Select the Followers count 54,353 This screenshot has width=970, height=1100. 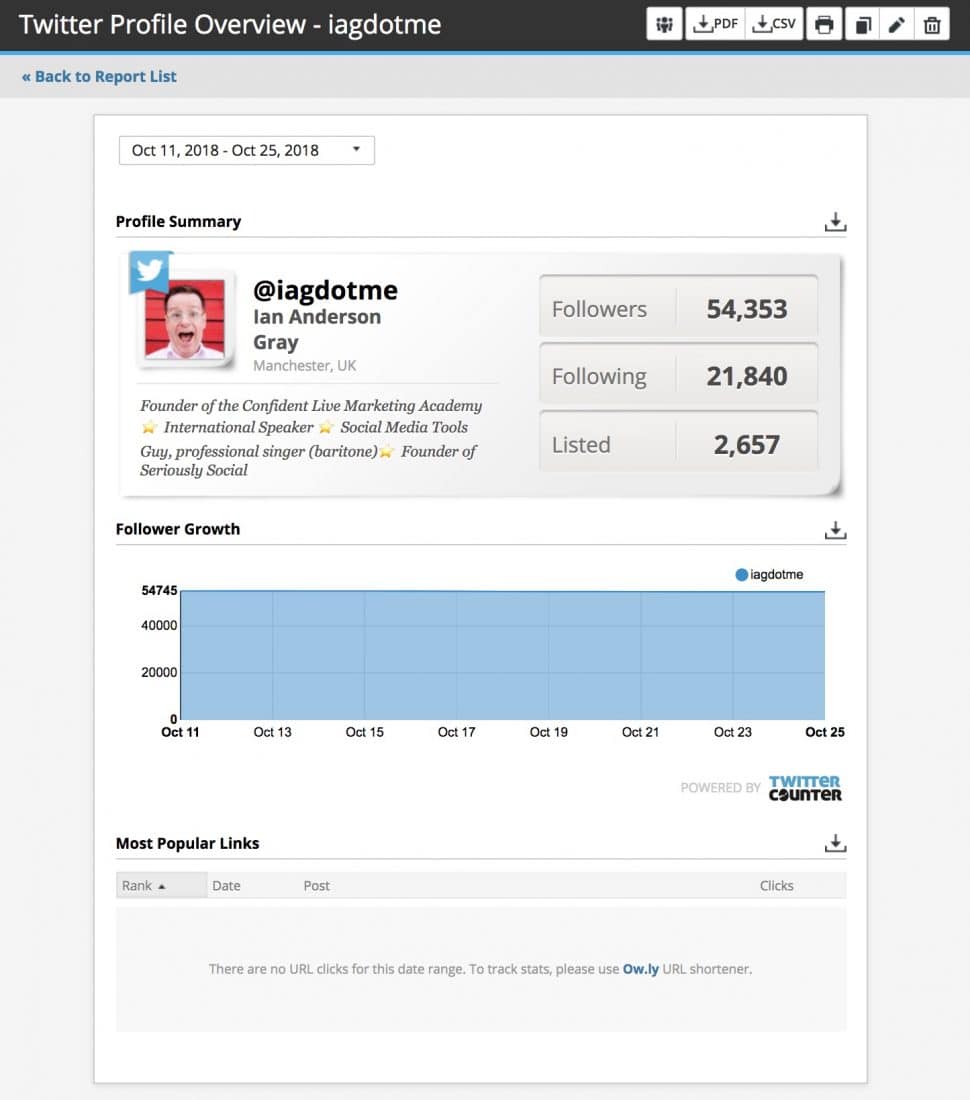[746, 309]
